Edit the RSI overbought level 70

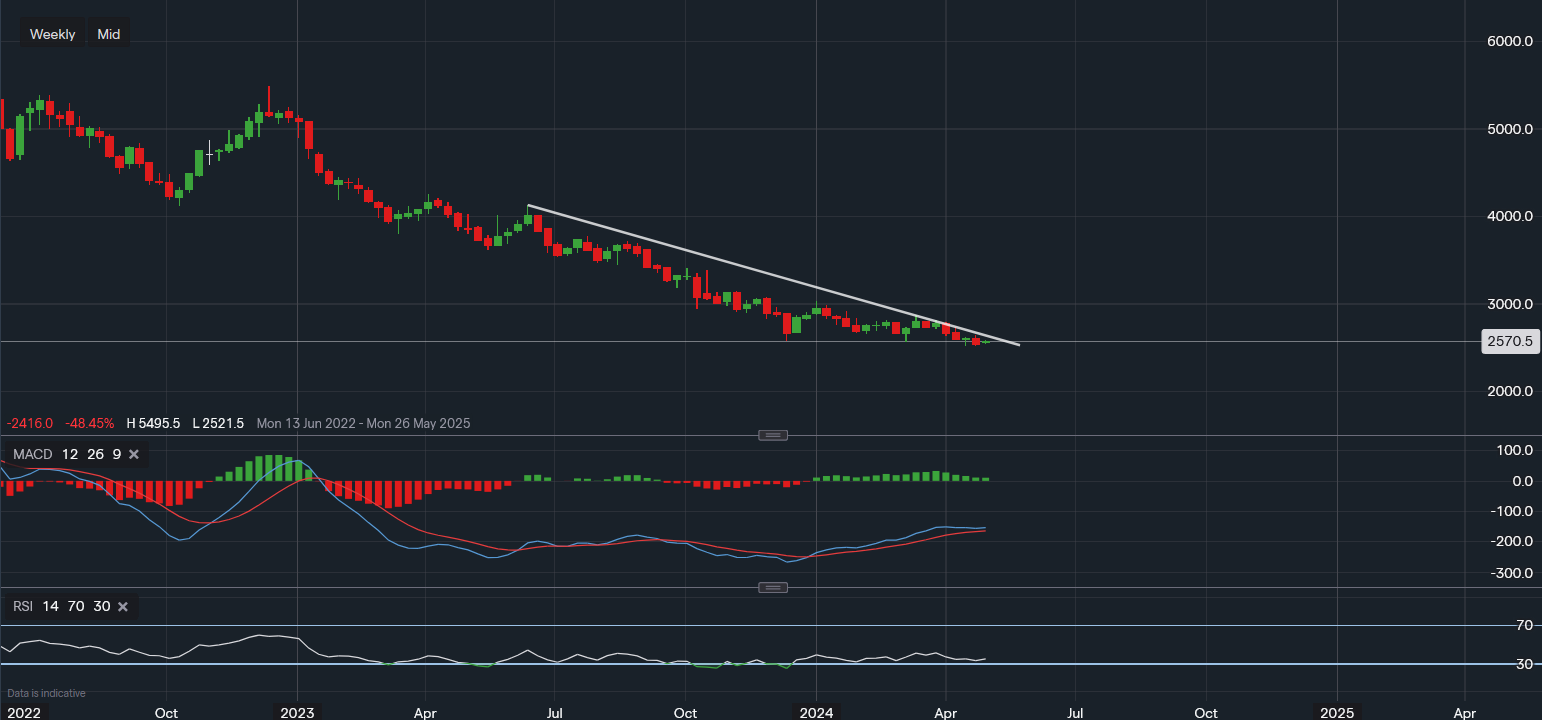click(76, 607)
